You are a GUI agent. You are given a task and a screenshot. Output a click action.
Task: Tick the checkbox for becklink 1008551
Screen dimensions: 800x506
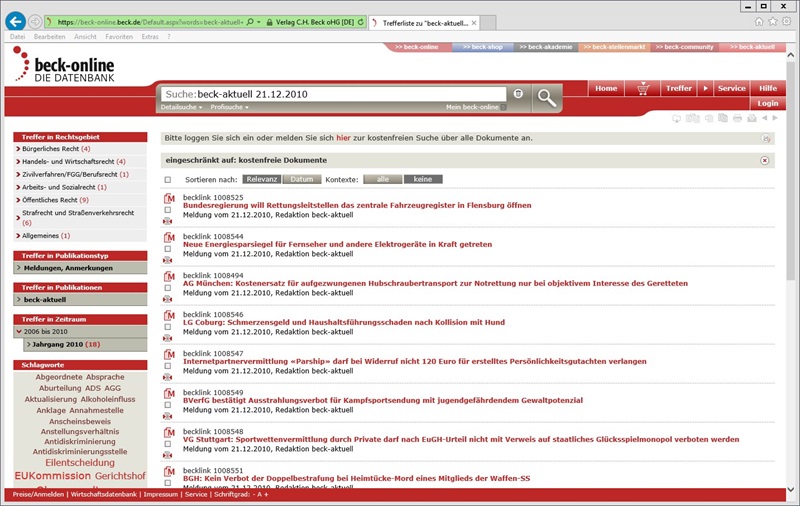click(167, 483)
